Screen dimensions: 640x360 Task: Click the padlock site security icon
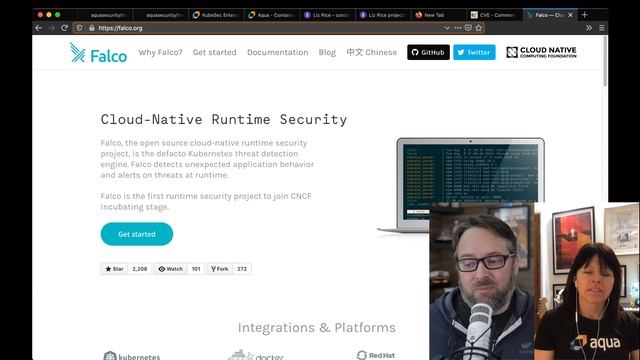[91, 28]
